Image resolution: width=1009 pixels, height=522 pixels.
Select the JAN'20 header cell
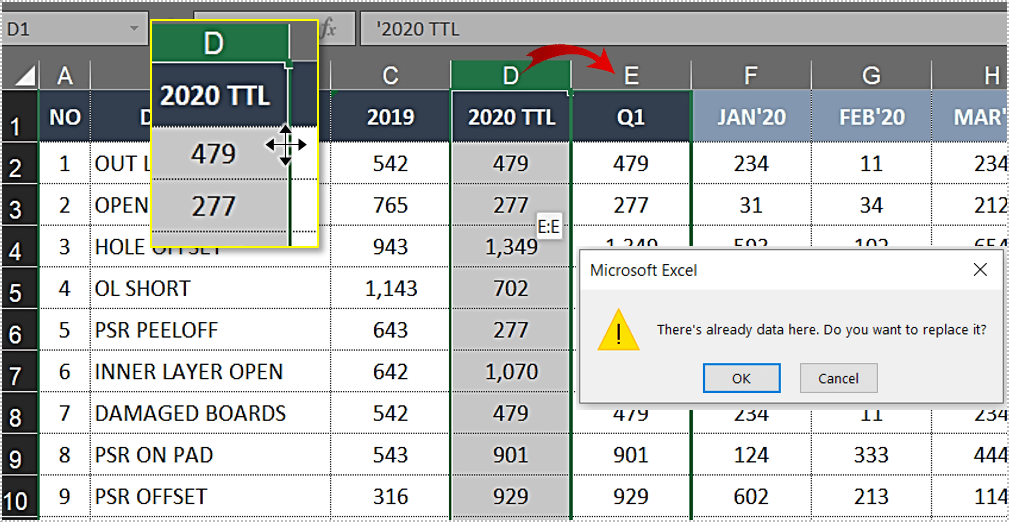point(751,118)
